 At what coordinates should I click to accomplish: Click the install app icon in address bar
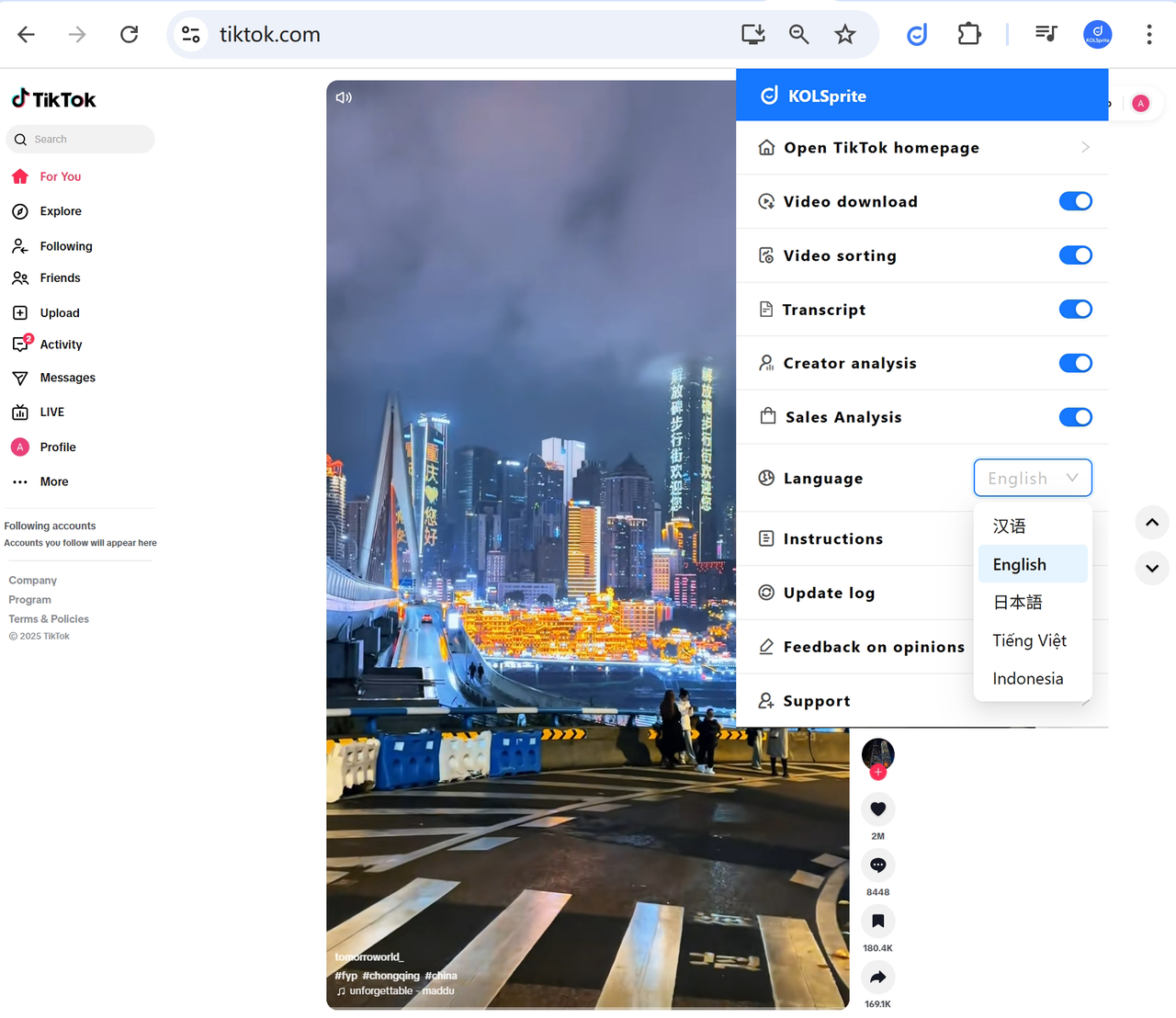click(753, 35)
